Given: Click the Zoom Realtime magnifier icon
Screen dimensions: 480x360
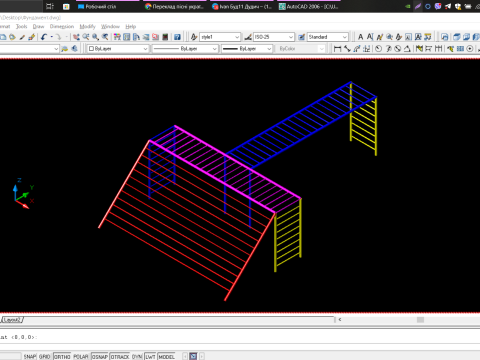Looking at the screenshot, I should click(86, 37).
